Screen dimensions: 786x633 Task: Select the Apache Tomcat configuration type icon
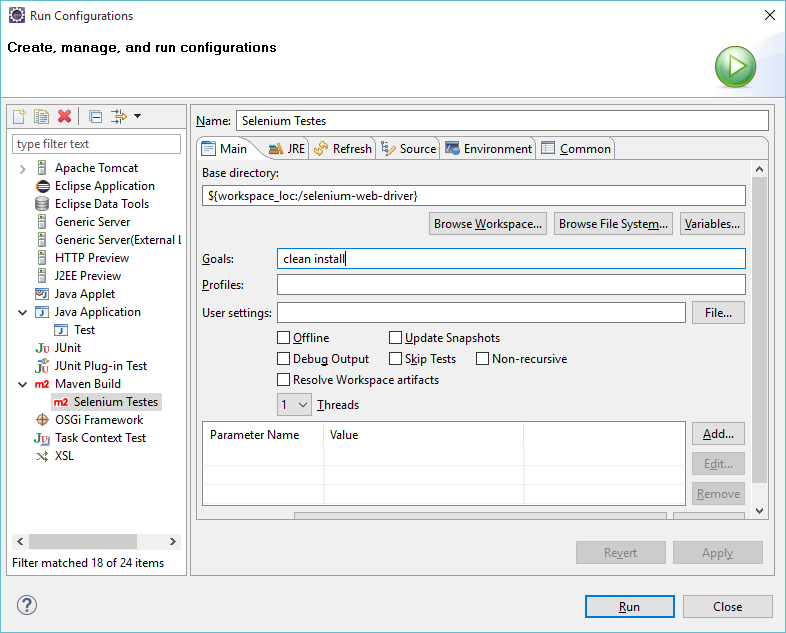(x=42, y=168)
